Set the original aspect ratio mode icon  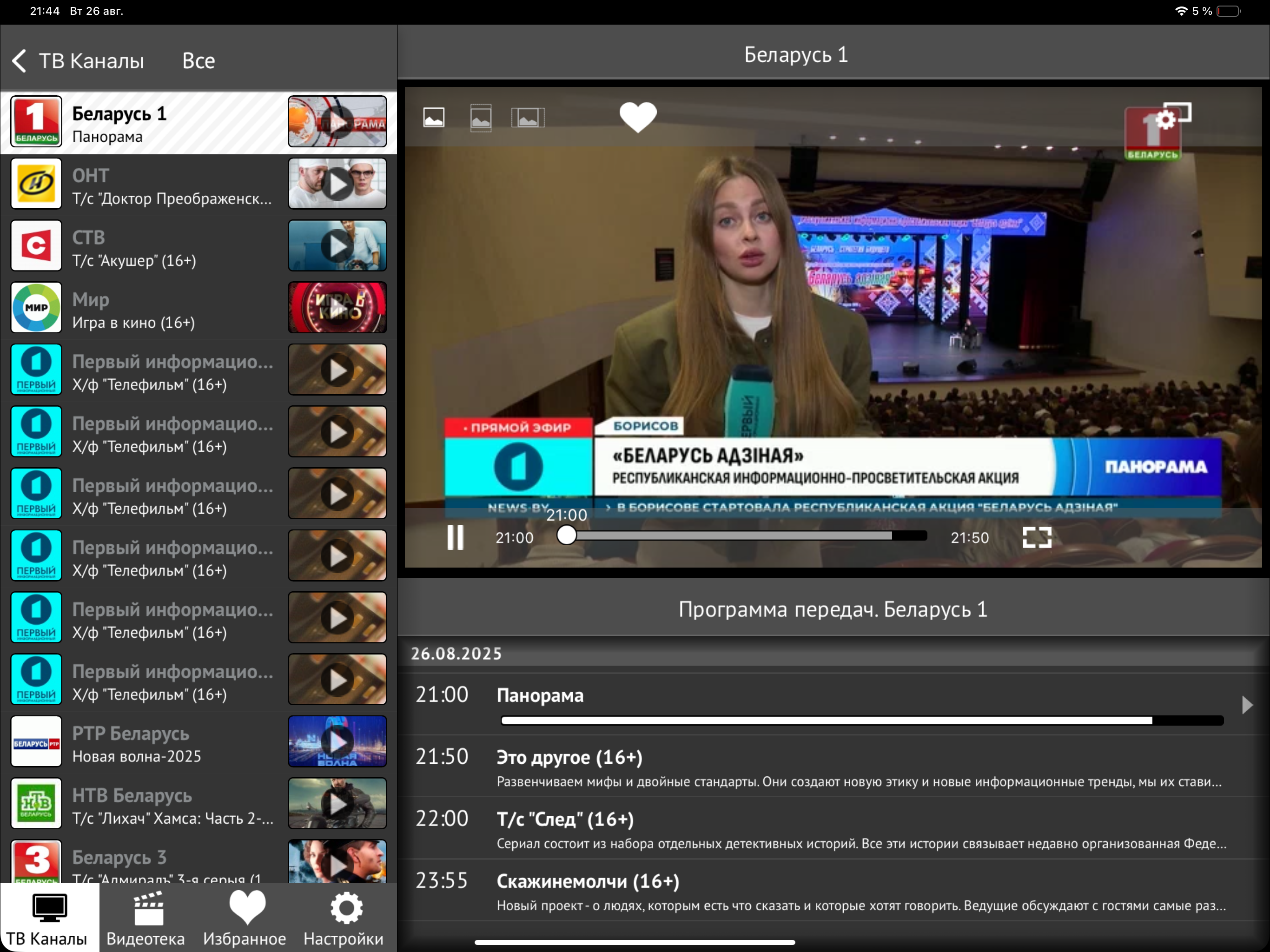click(x=434, y=118)
